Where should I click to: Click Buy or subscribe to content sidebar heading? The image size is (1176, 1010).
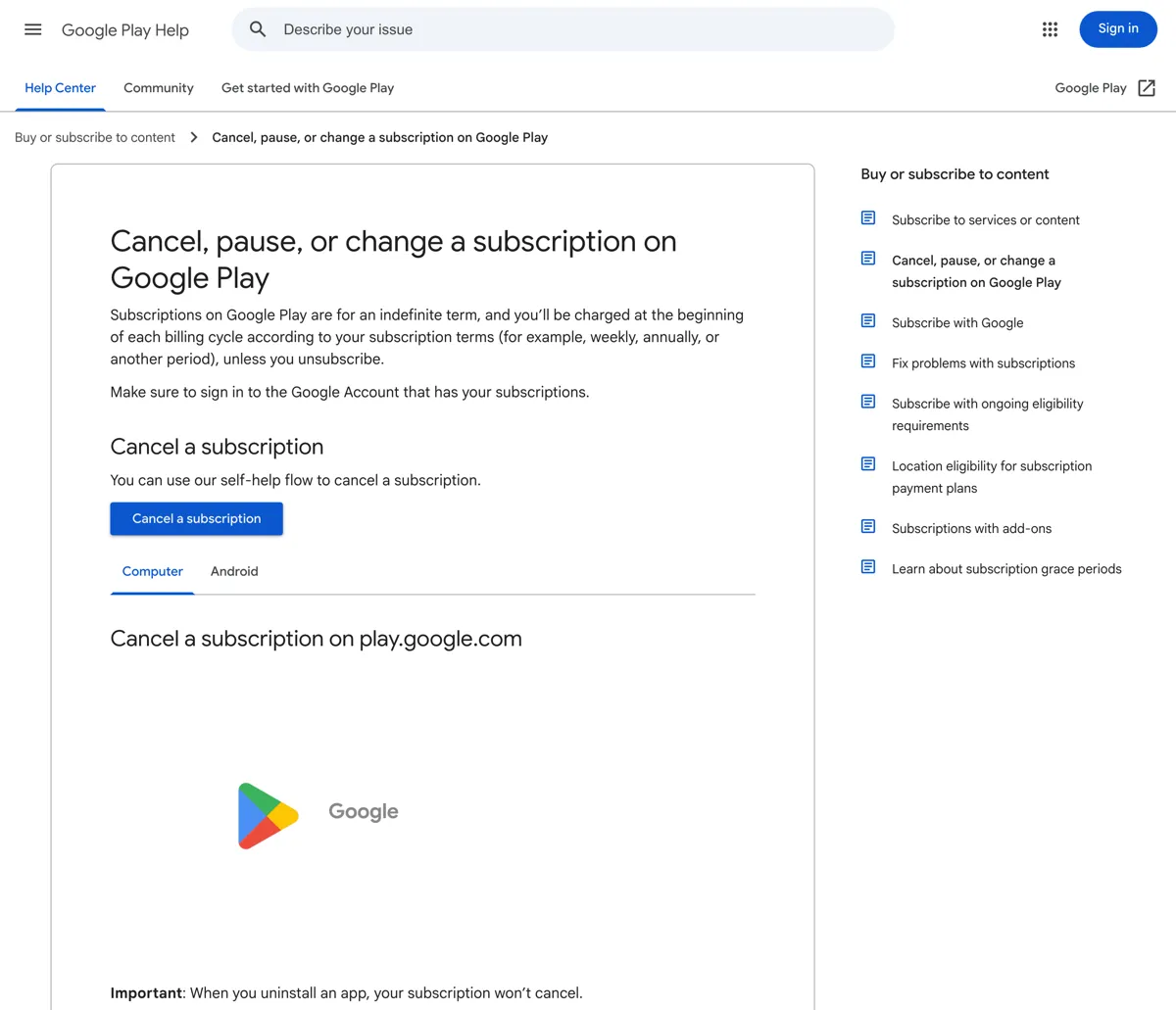tap(955, 174)
